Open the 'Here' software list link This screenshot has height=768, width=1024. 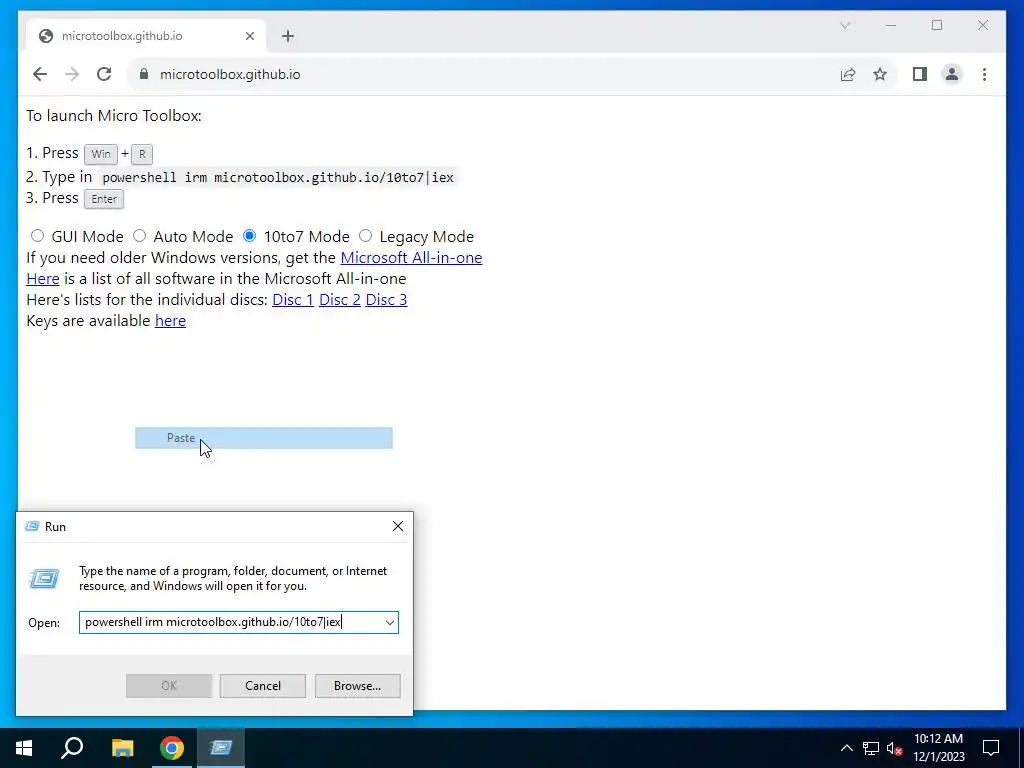coord(42,278)
